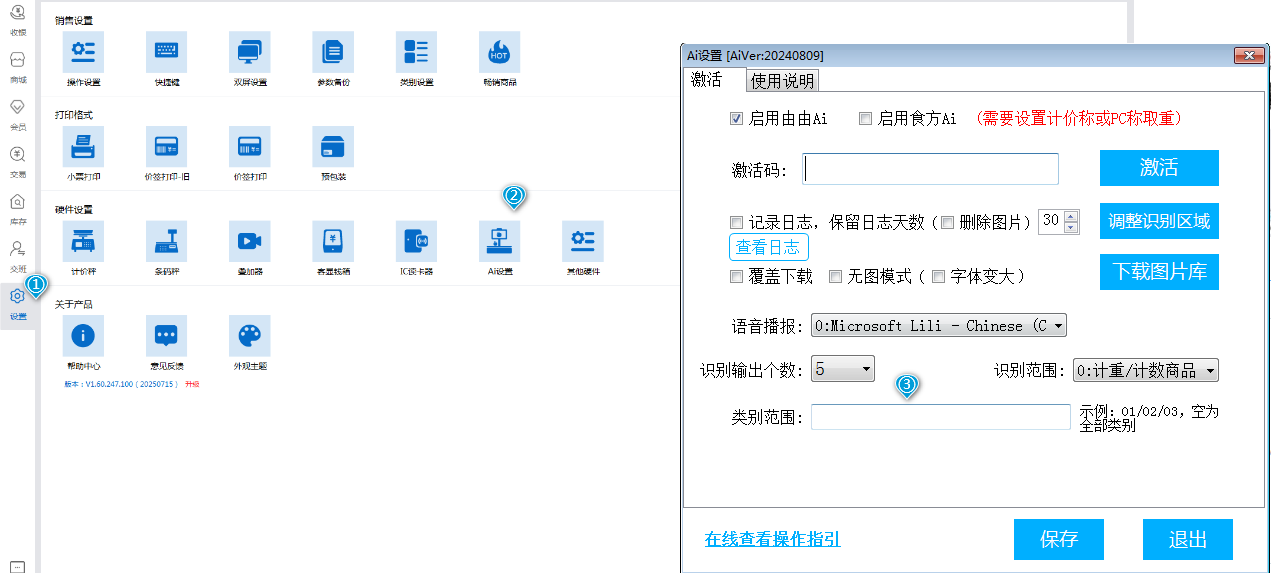The height and width of the screenshot is (573, 1271).
Task: Click the version text V1.60.247.100
Action: 123,384
